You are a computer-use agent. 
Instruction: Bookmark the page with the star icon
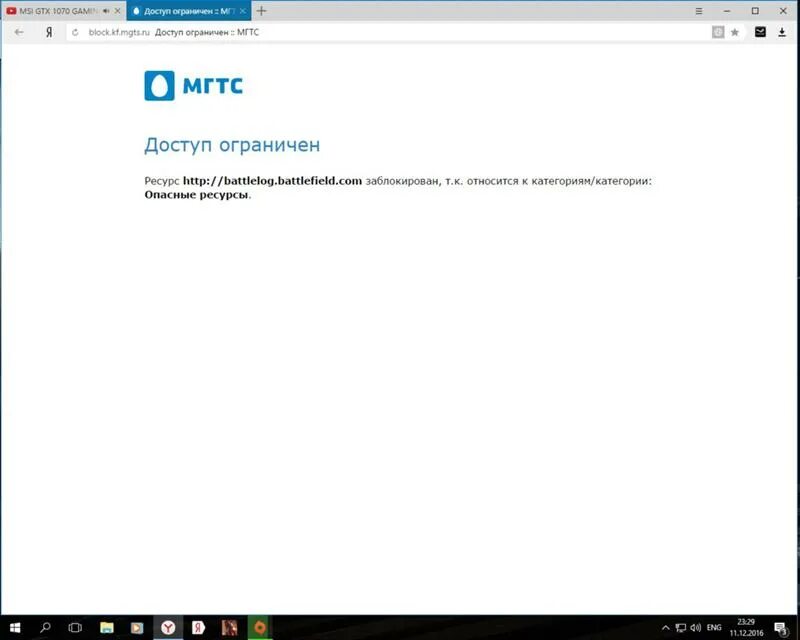click(x=735, y=32)
